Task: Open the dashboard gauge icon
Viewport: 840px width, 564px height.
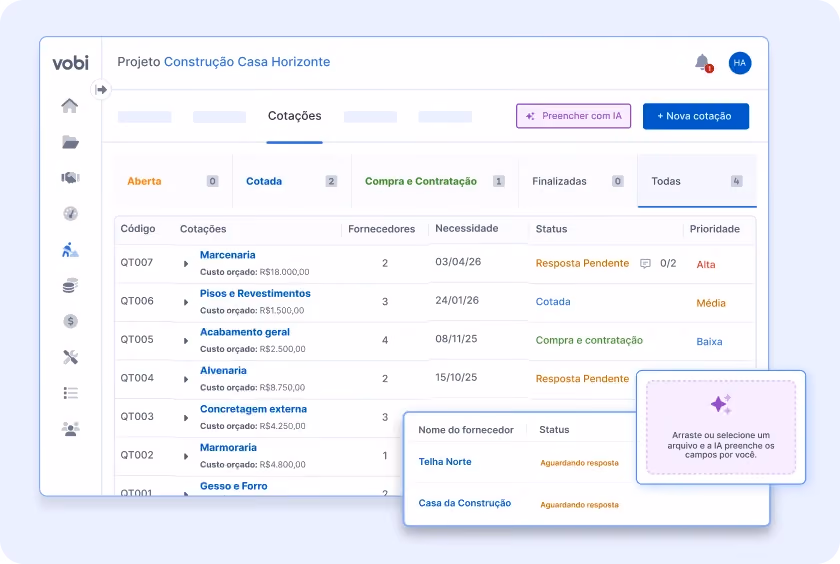Action: 70,214
